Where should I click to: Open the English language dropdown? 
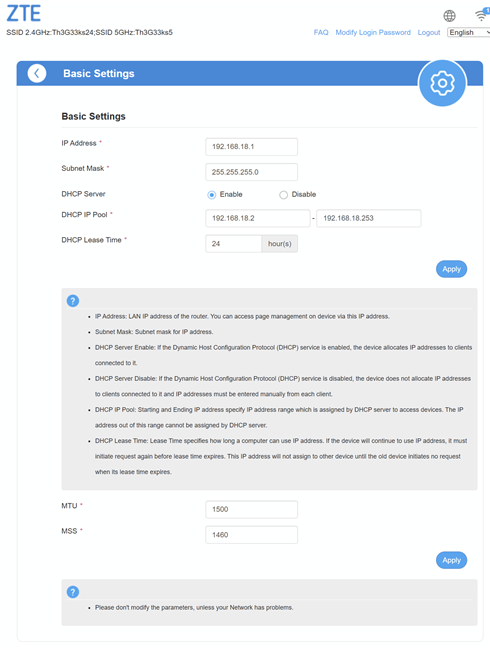[469, 32]
